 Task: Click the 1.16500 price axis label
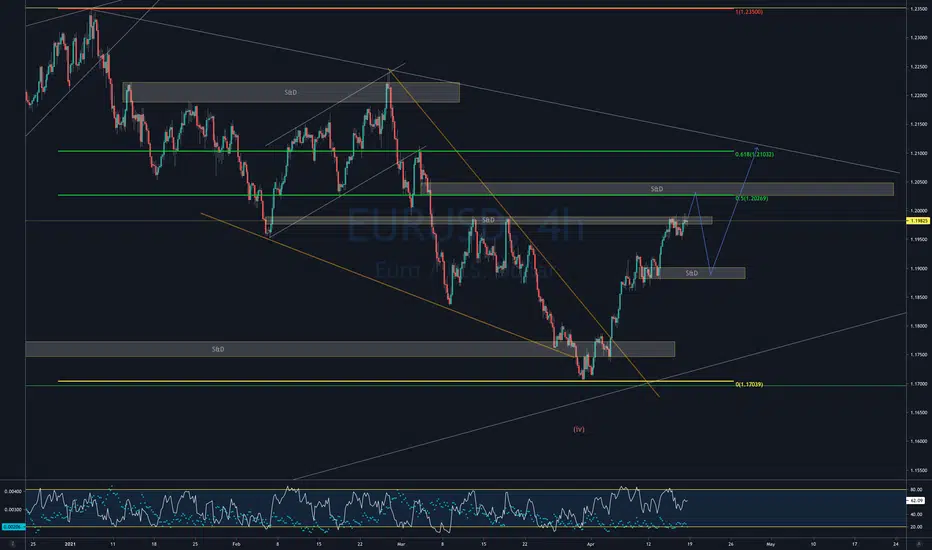click(919, 413)
